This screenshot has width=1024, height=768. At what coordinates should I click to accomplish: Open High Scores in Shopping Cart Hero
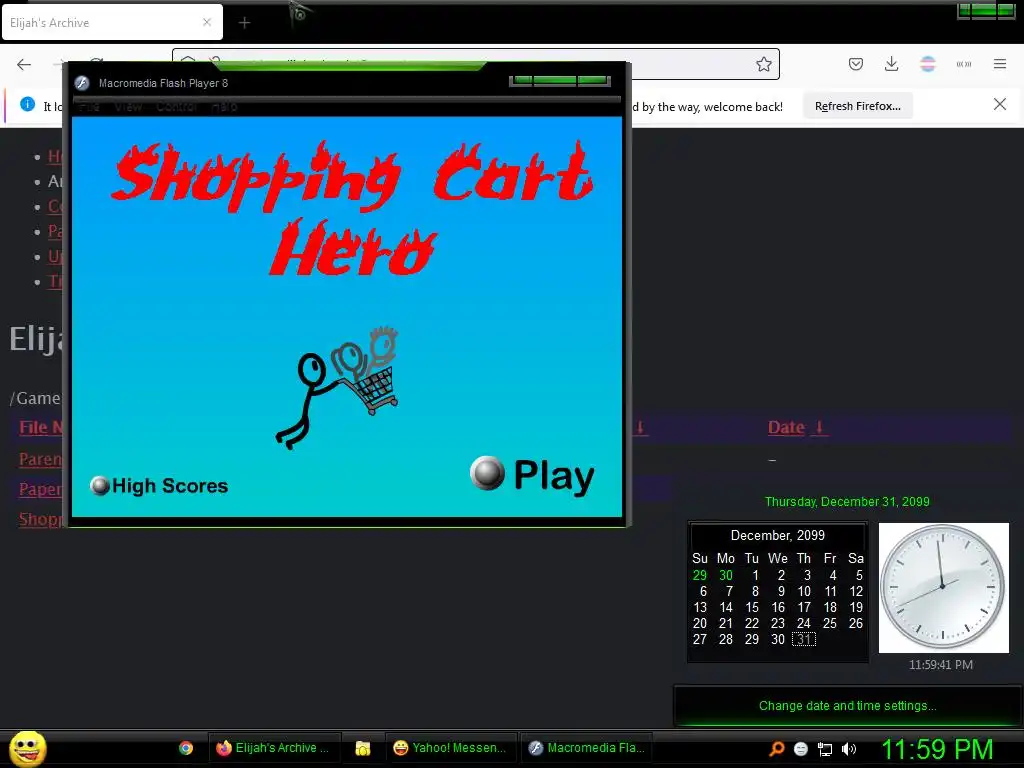tap(159, 486)
